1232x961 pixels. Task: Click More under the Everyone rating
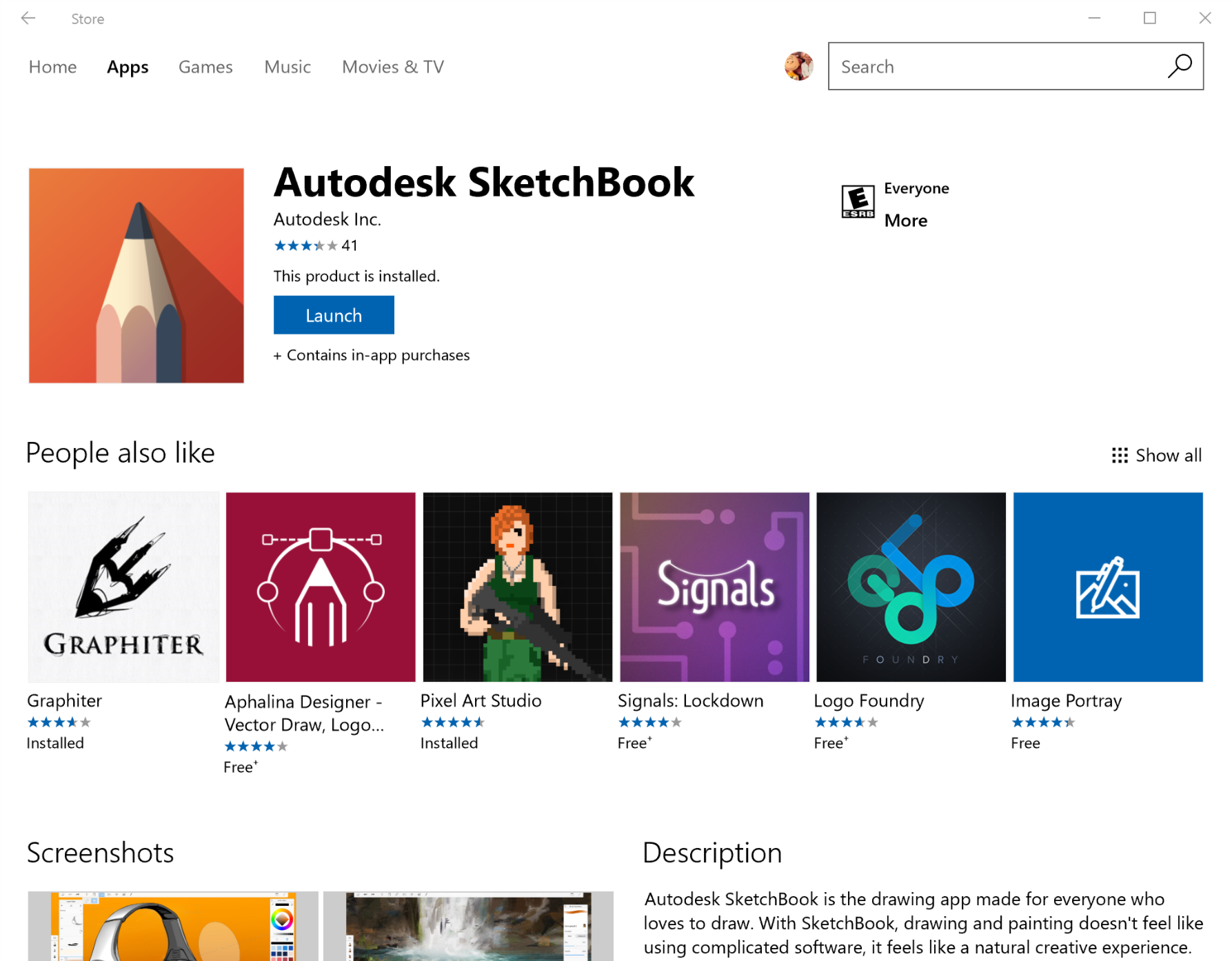(x=906, y=221)
